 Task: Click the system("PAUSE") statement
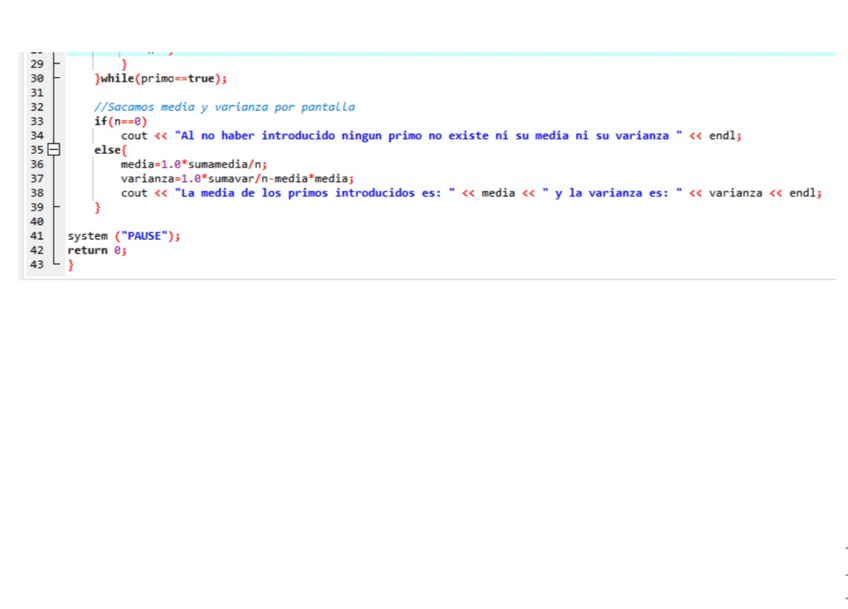tap(124, 236)
